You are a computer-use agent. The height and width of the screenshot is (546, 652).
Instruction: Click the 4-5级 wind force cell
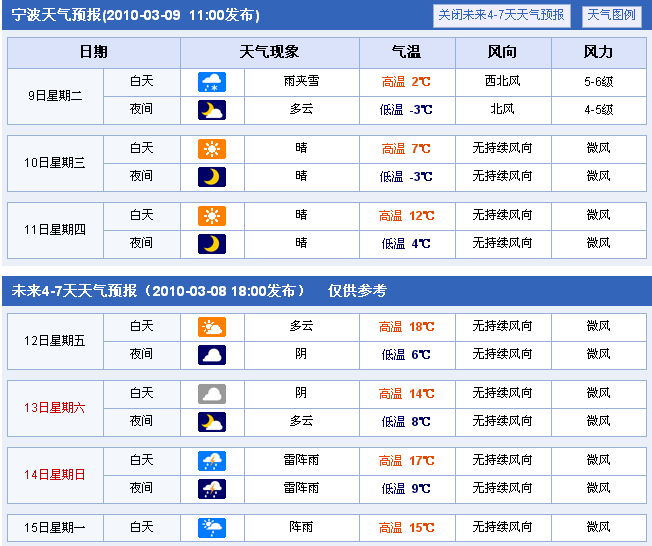tap(599, 110)
